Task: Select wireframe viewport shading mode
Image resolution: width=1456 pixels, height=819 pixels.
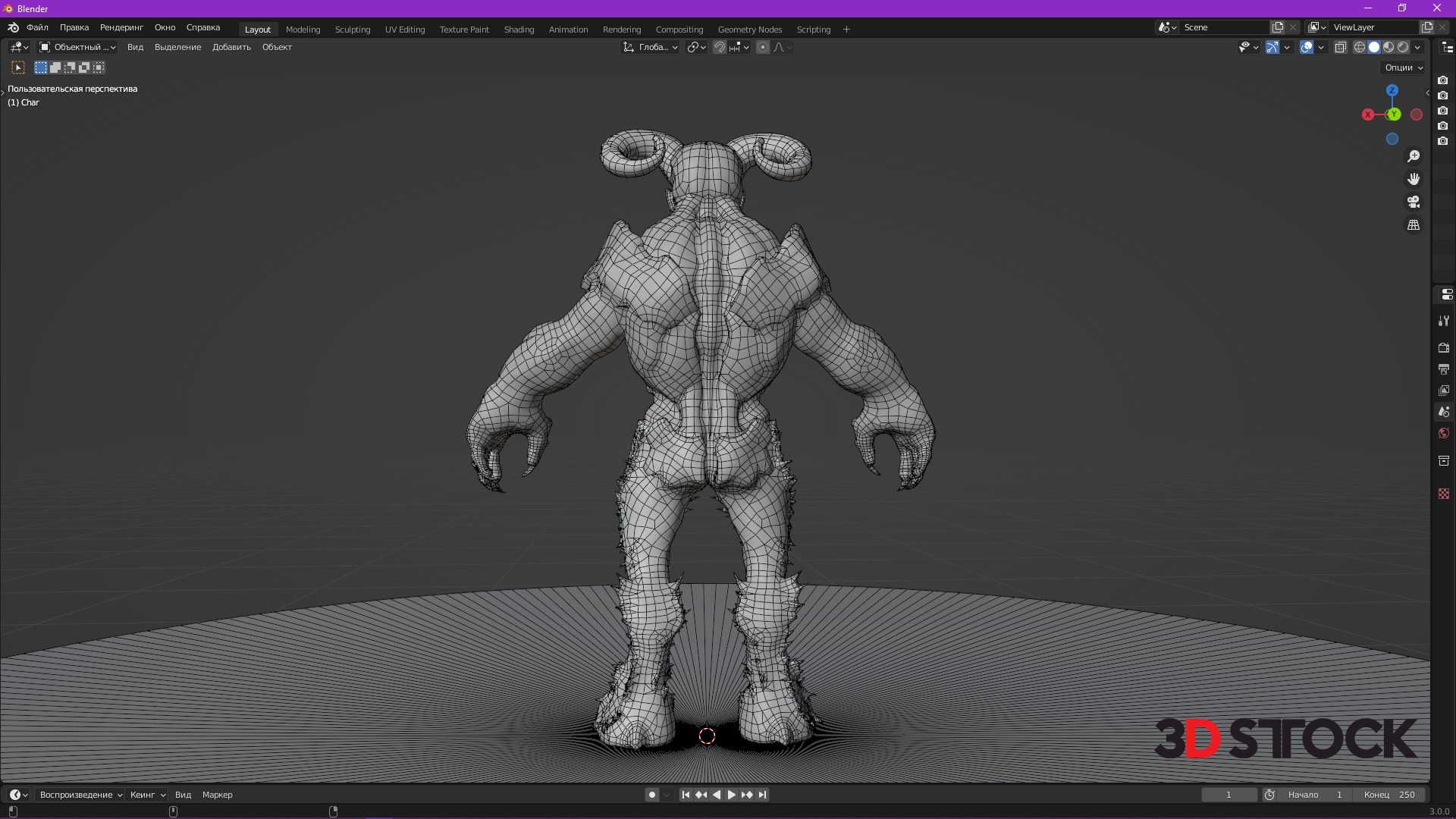Action: pyautogui.click(x=1360, y=47)
